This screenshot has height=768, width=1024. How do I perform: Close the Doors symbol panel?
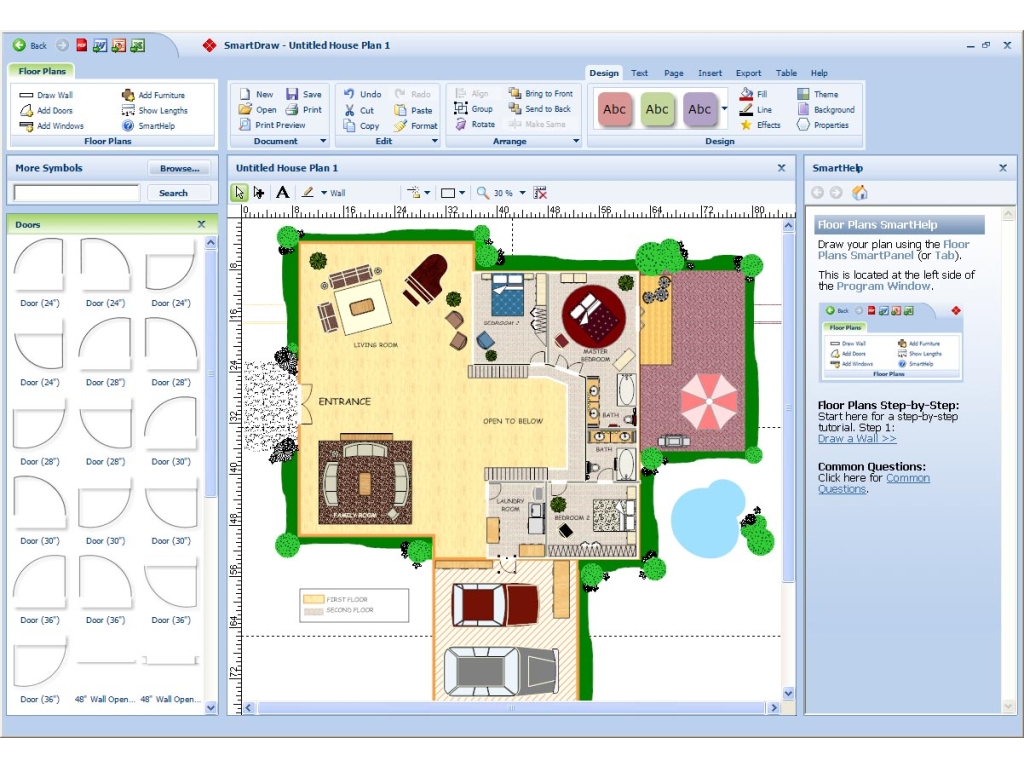tap(201, 224)
